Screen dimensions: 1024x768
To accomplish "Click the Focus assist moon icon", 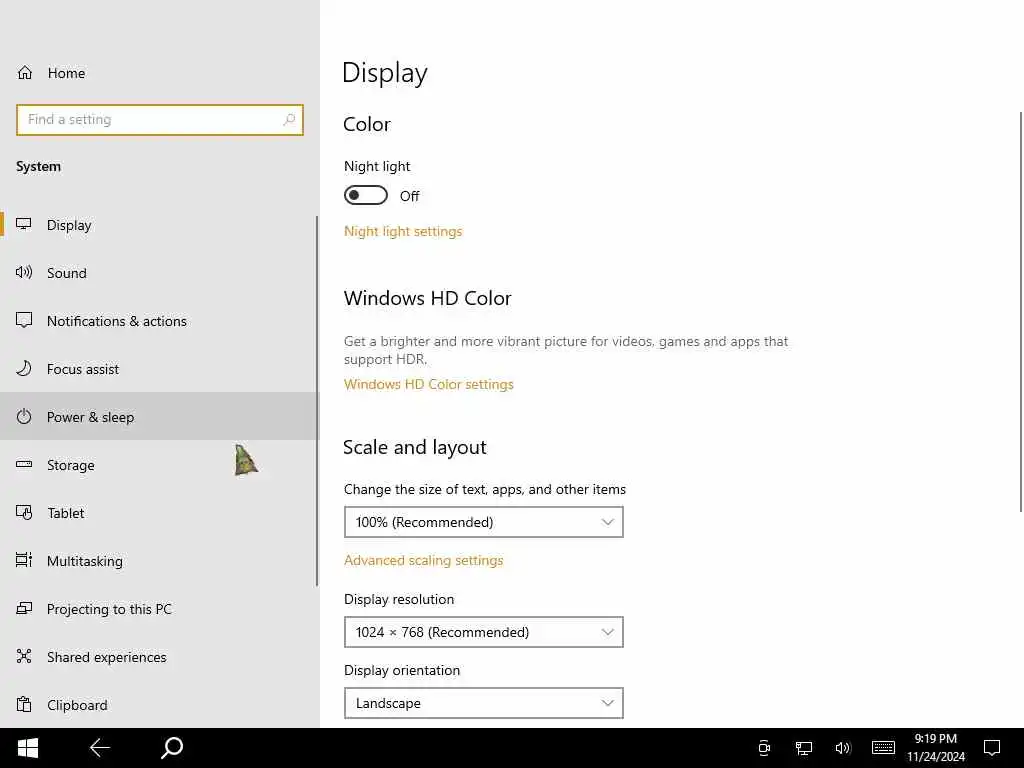I will [x=24, y=368].
